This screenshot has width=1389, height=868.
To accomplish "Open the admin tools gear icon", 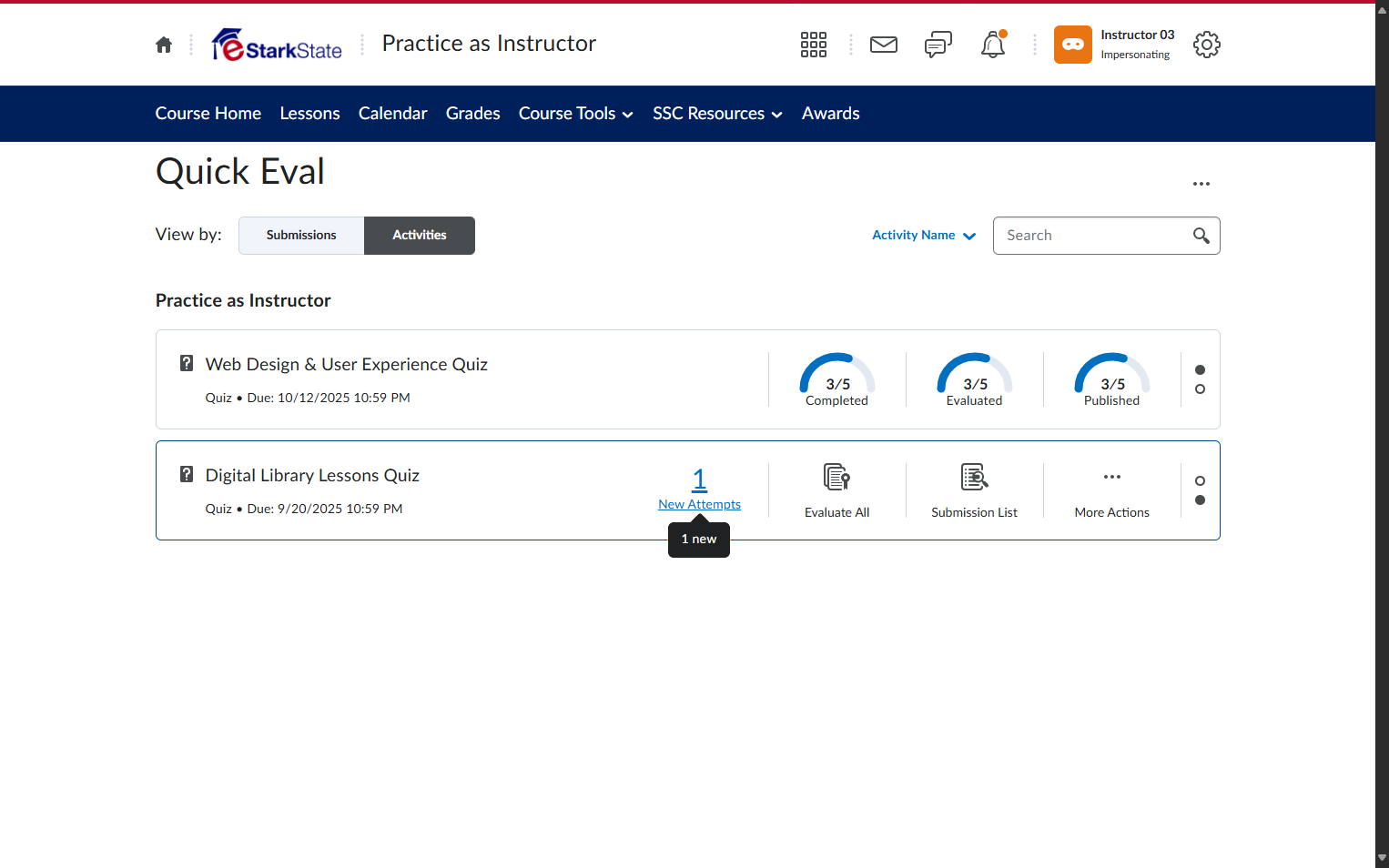I will 1207,45.
